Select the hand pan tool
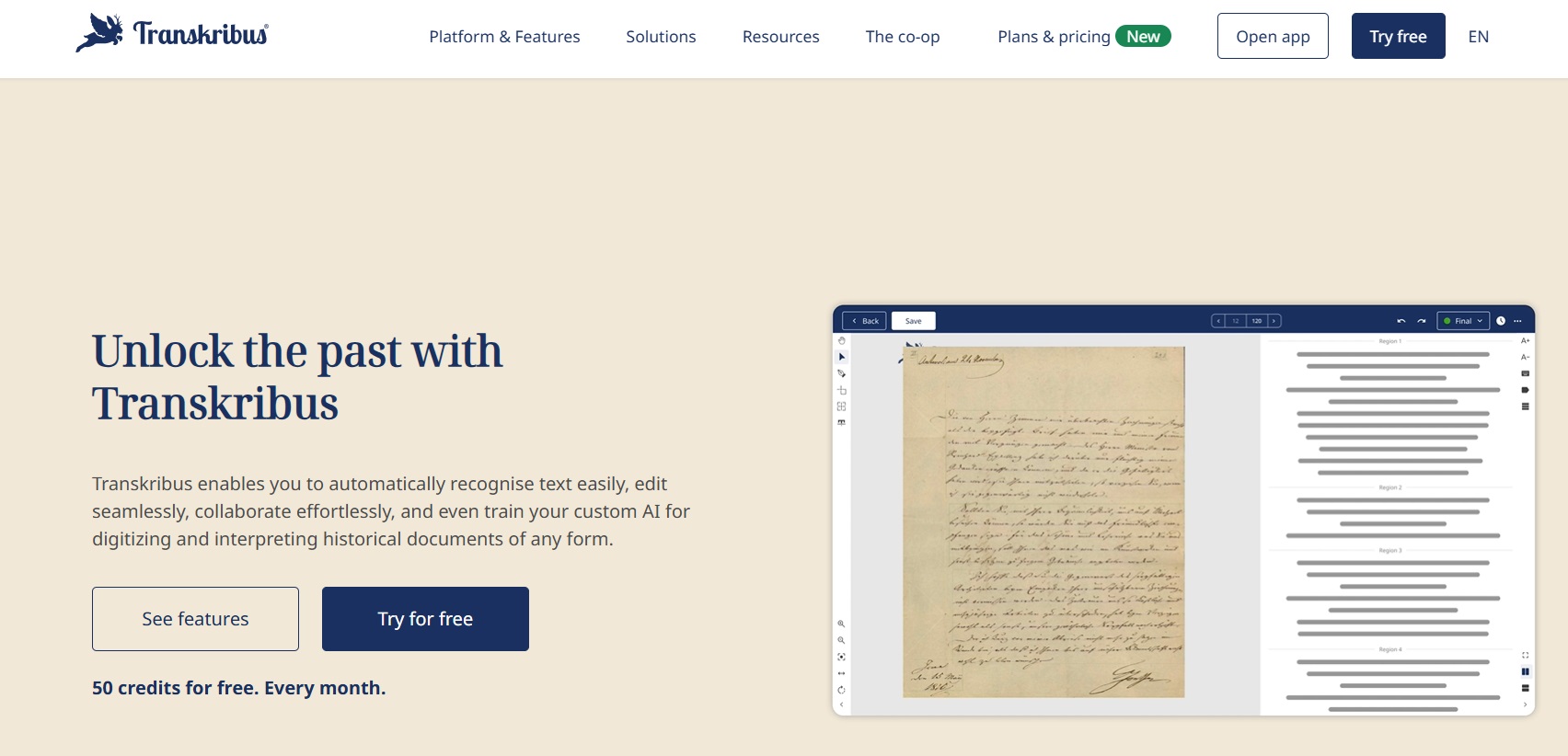 (841, 340)
